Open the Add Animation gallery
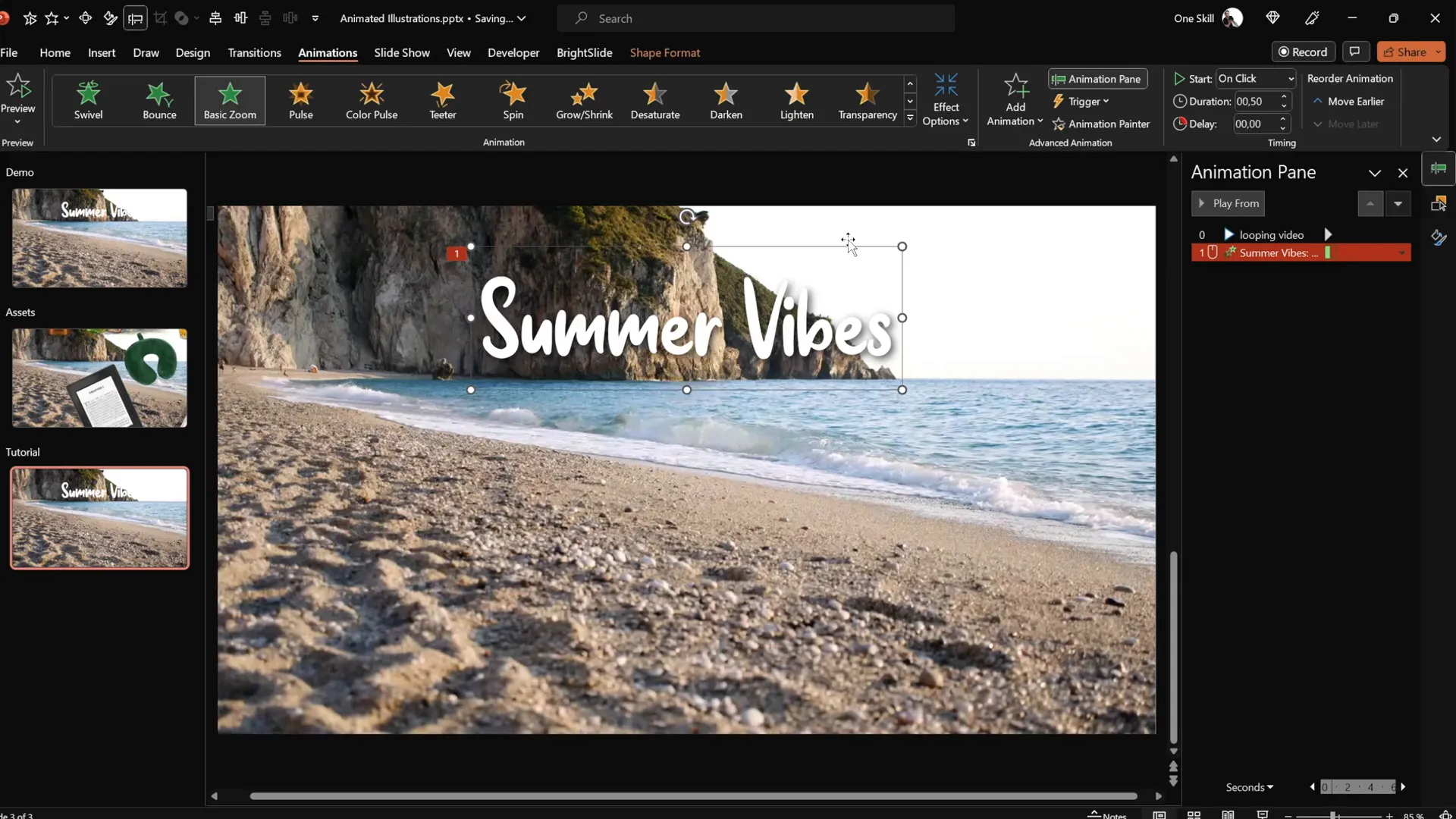 (x=1015, y=100)
